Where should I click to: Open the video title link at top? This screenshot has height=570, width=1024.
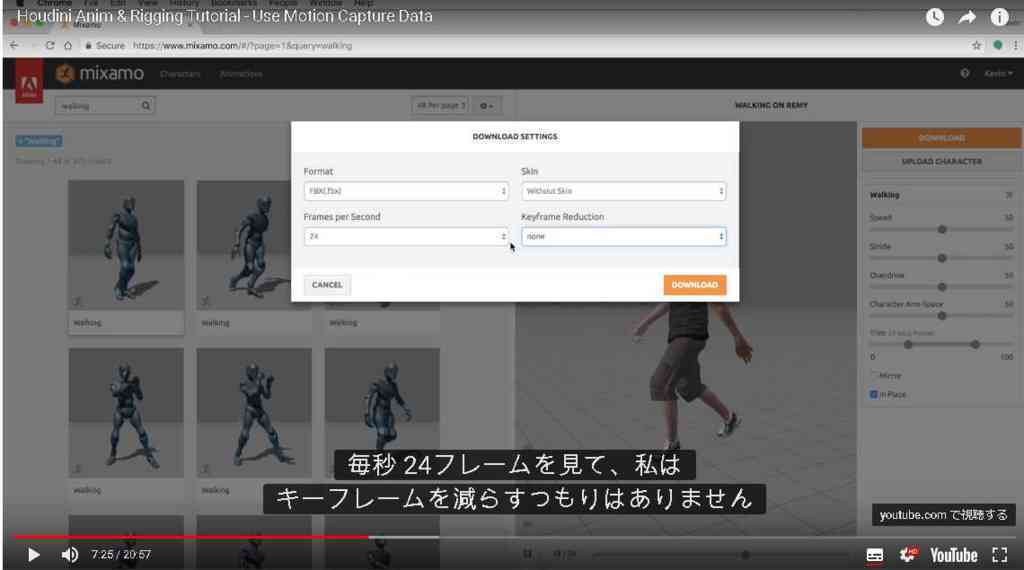(225, 16)
